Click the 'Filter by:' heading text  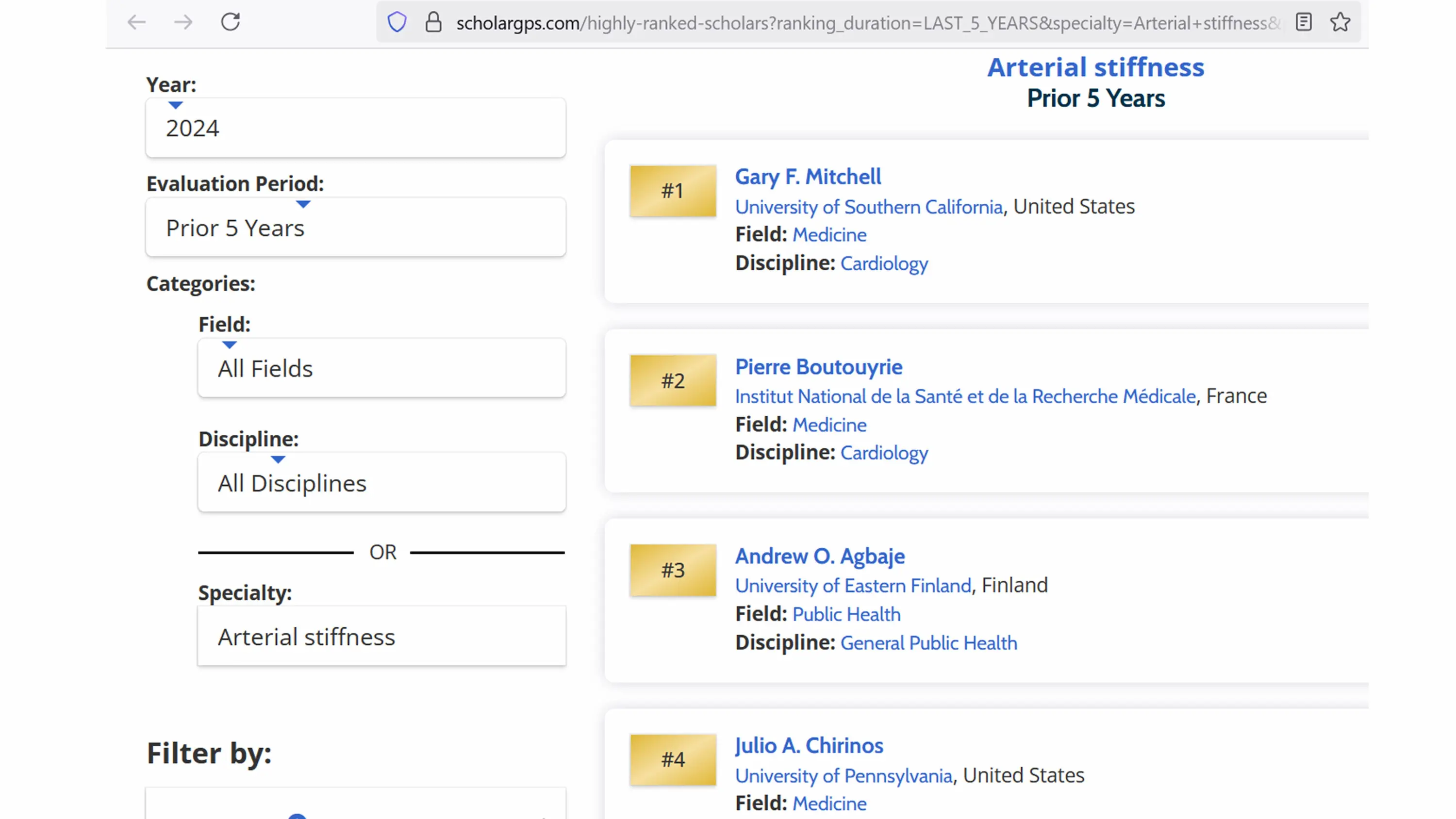[x=209, y=753]
